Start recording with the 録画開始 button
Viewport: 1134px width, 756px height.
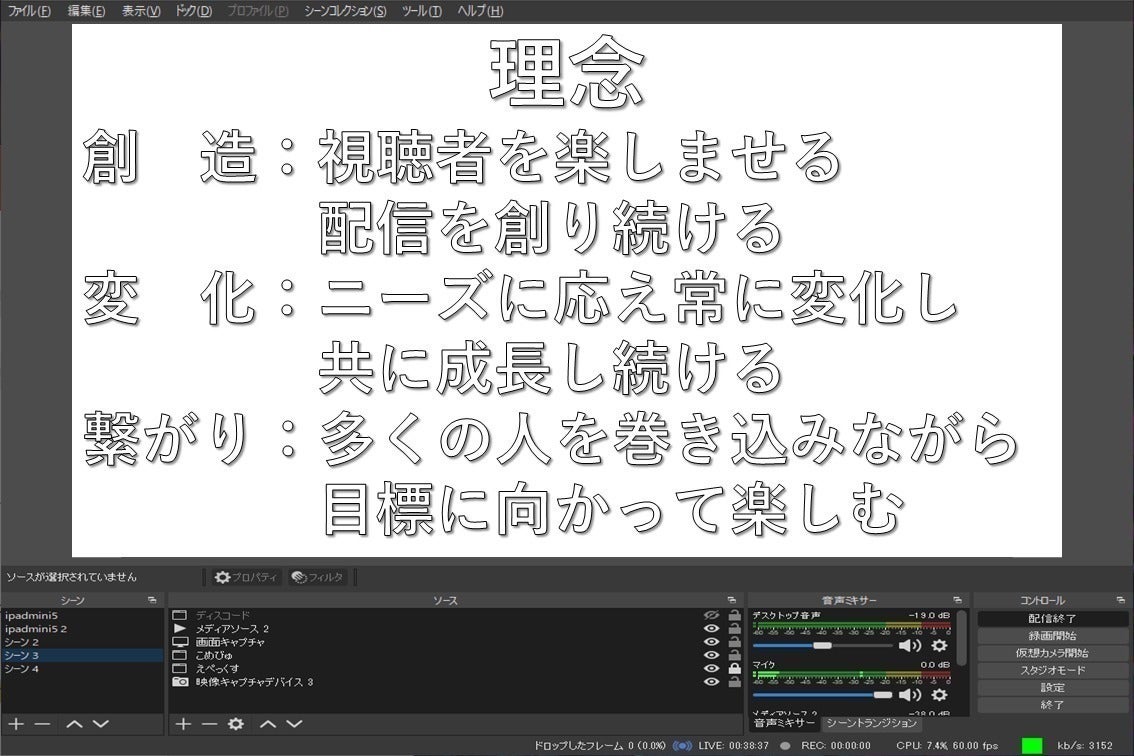tap(1051, 636)
